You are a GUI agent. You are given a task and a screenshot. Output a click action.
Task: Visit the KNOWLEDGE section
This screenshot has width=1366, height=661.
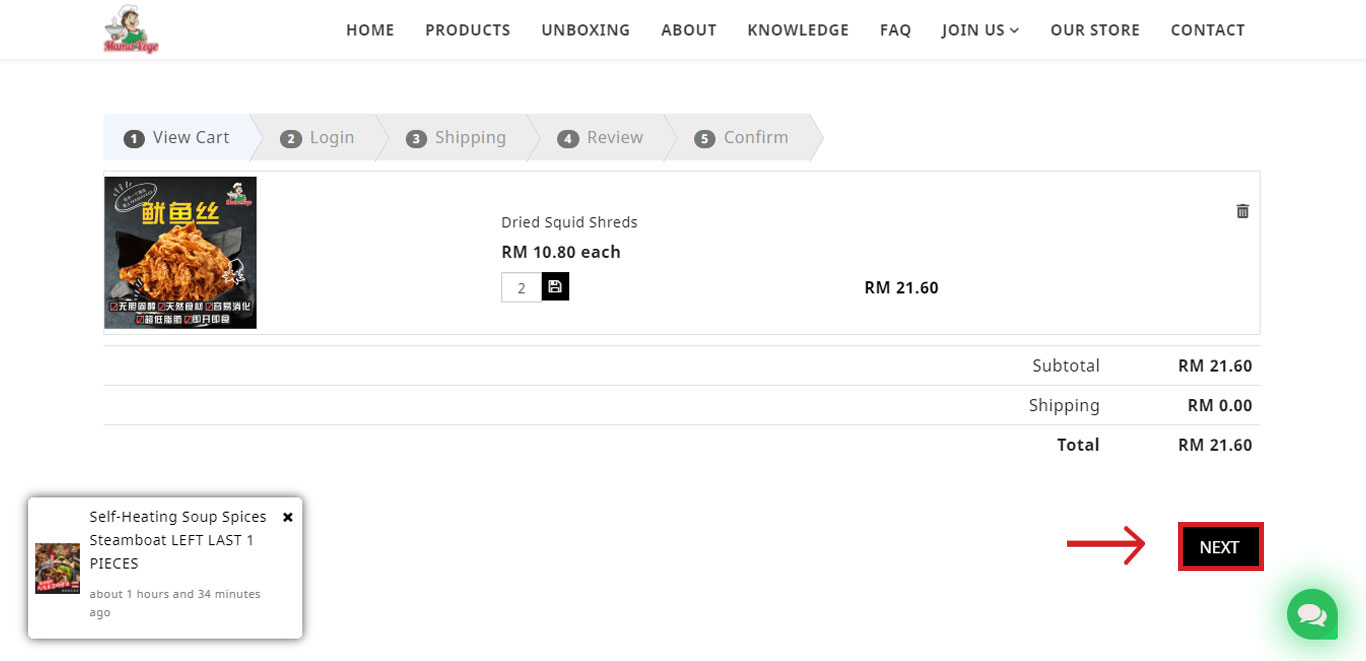tap(797, 30)
